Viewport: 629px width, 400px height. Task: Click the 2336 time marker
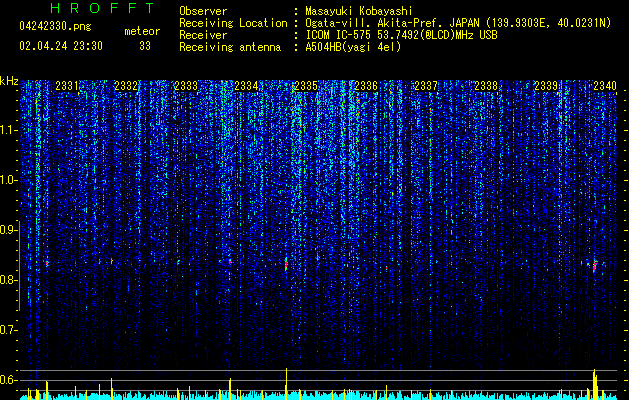(366, 86)
